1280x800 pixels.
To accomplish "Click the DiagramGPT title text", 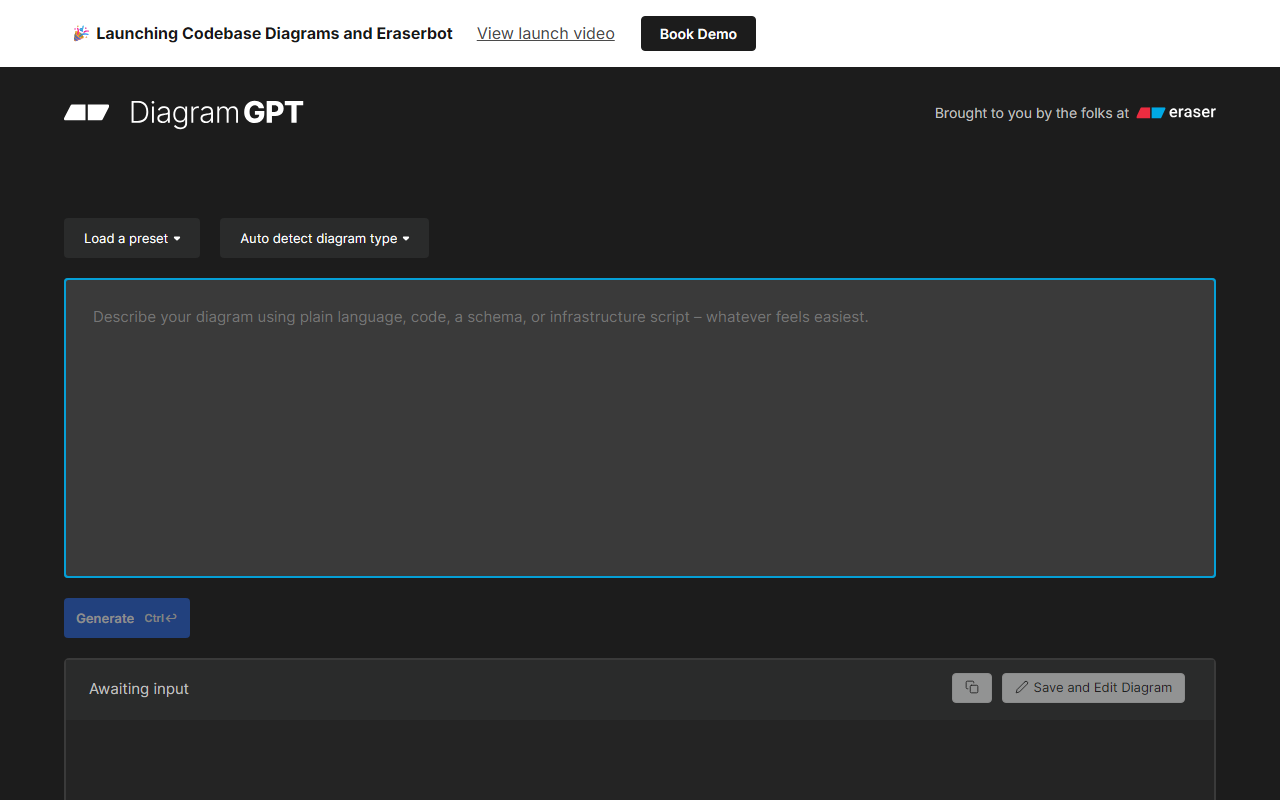I will pyautogui.click(x=216, y=113).
